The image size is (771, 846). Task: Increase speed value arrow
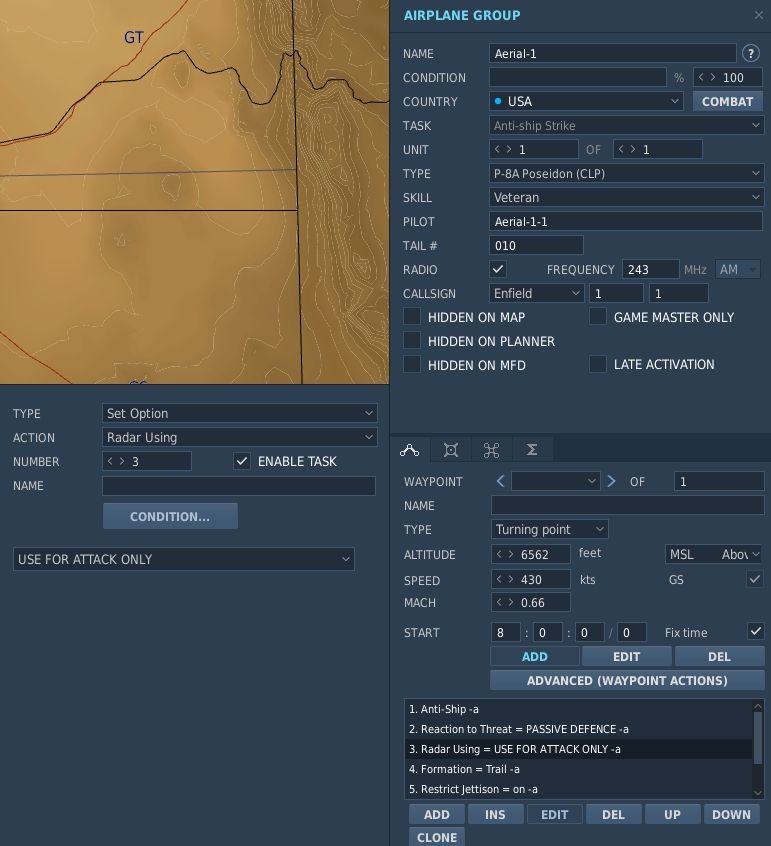510,579
